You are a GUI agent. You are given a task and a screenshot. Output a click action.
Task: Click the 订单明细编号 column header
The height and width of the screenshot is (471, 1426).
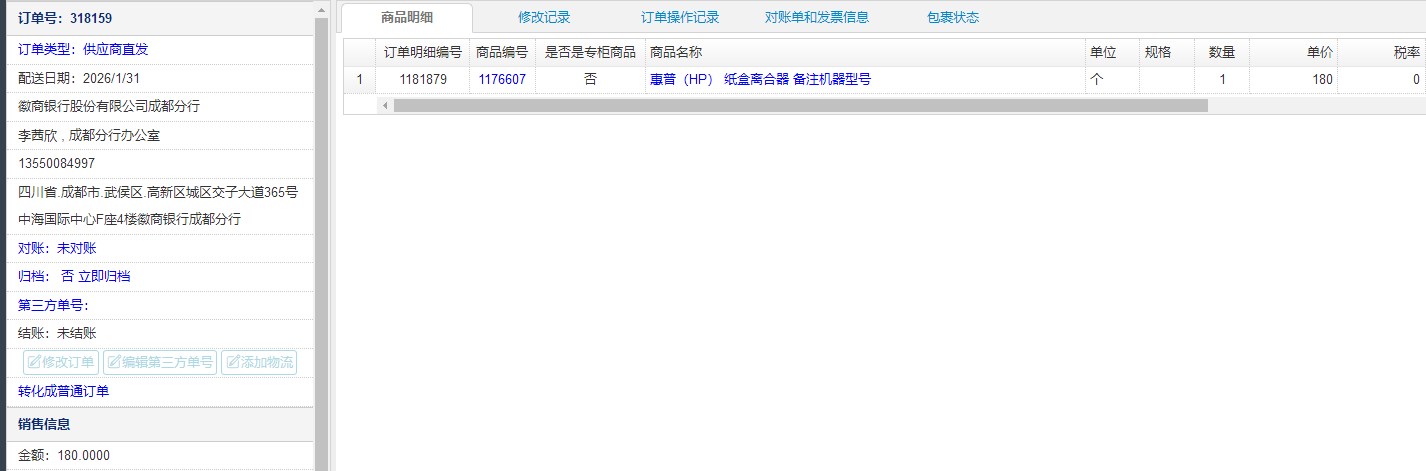tap(423, 52)
